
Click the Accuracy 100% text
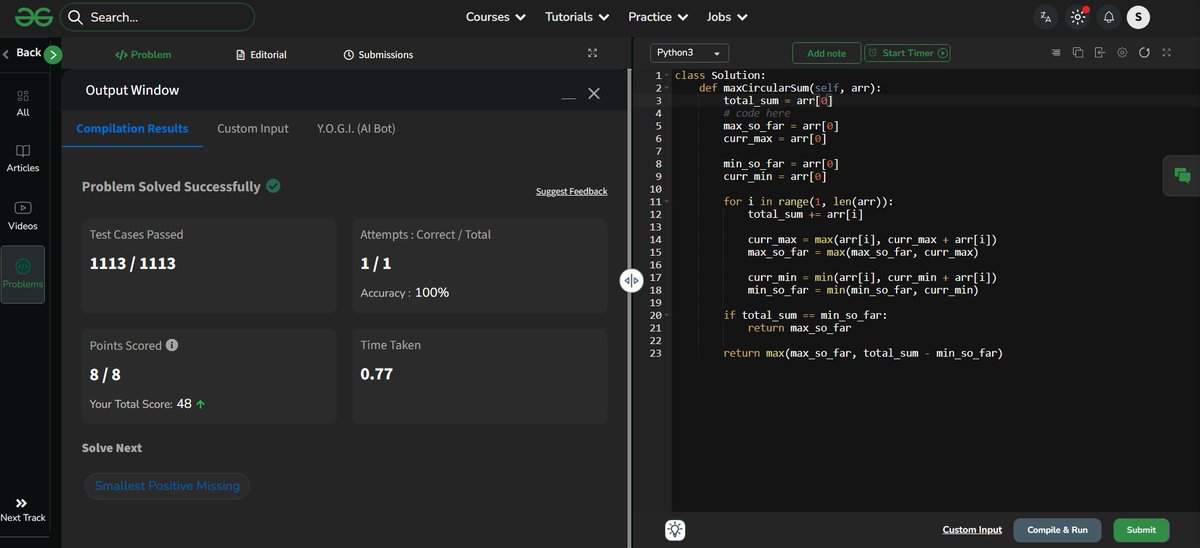[405, 293]
